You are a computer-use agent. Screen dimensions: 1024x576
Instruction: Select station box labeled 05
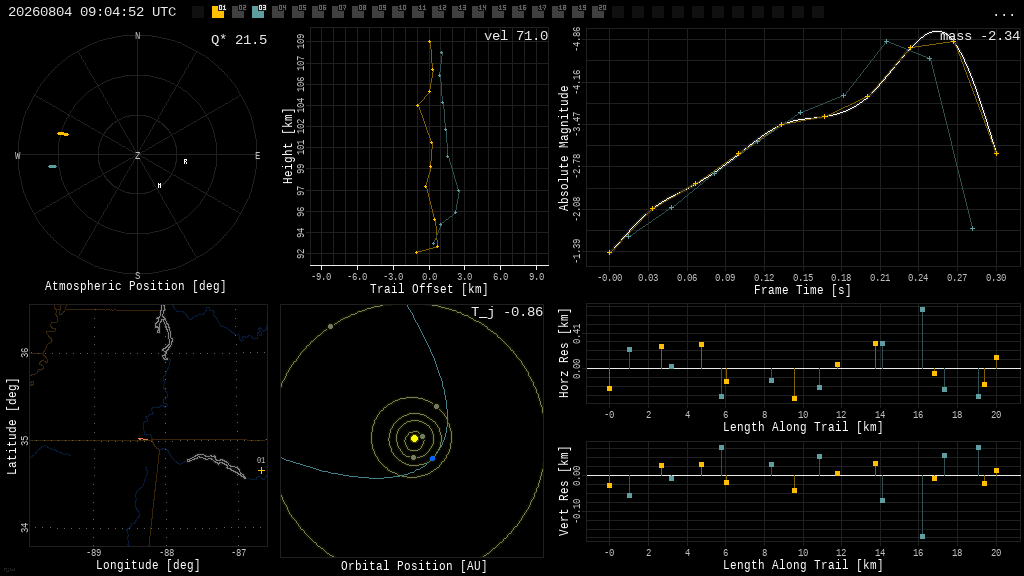298,12
